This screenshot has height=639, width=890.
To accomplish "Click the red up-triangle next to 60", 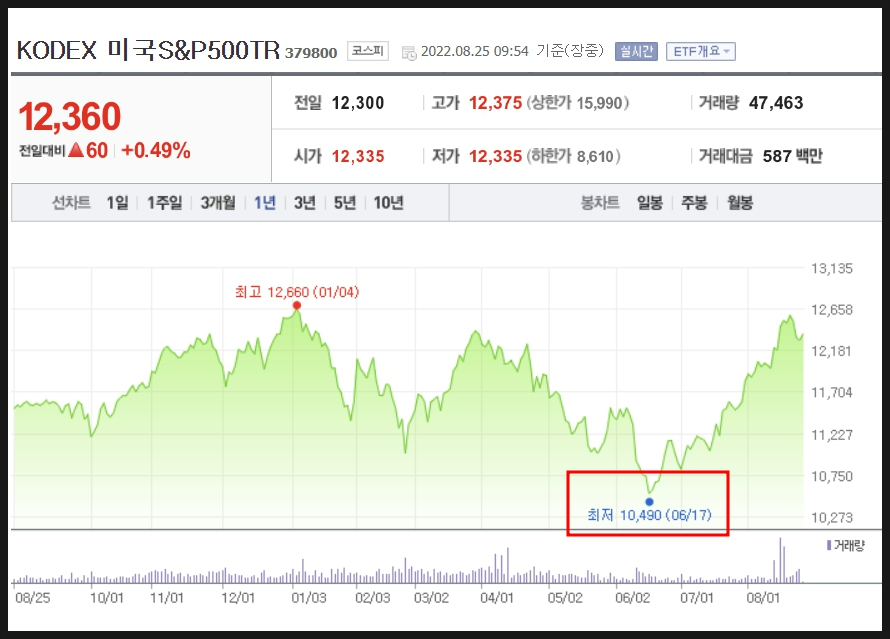I will (x=76, y=150).
